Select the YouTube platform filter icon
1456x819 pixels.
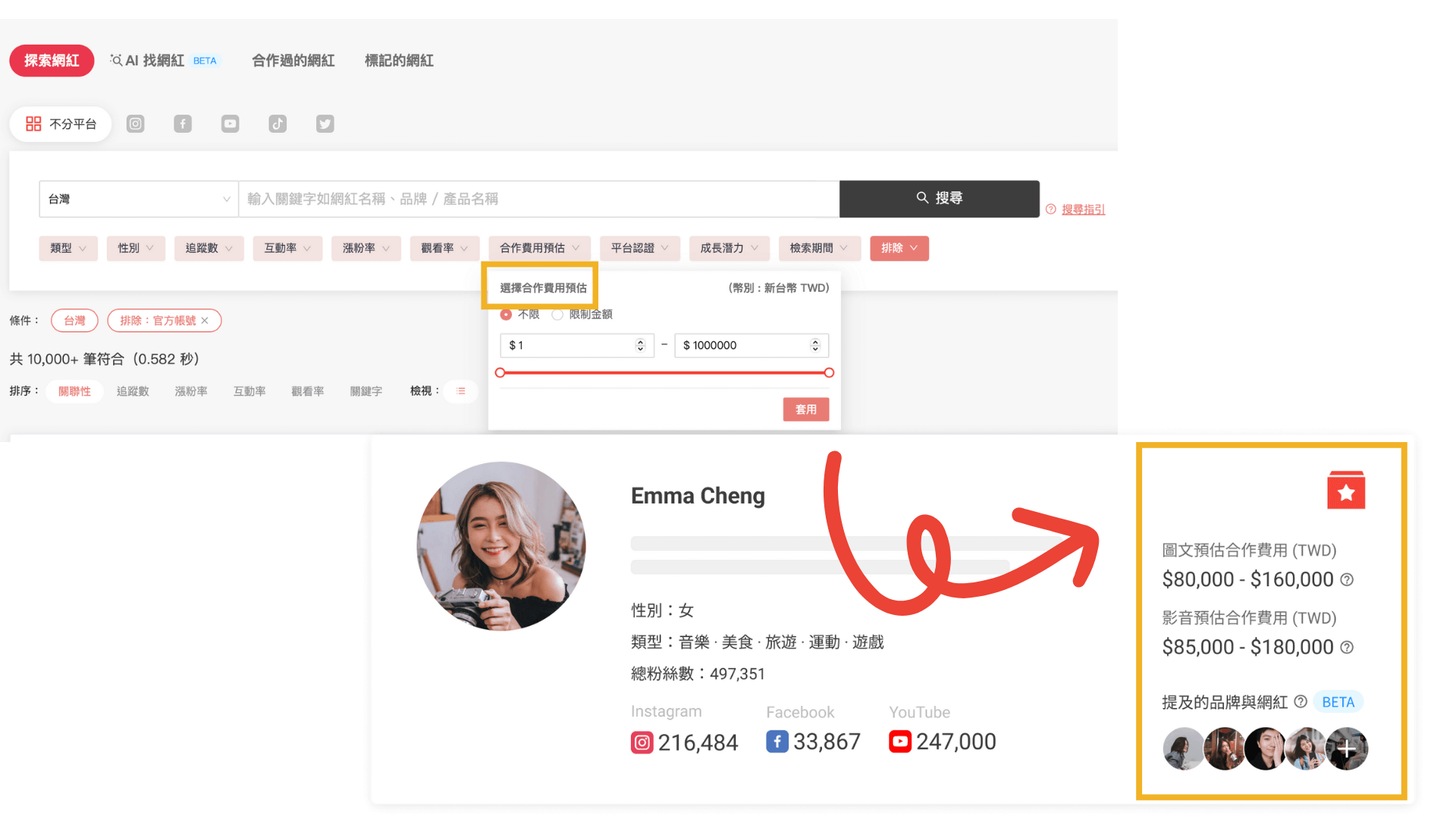click(x=230, y=124)
